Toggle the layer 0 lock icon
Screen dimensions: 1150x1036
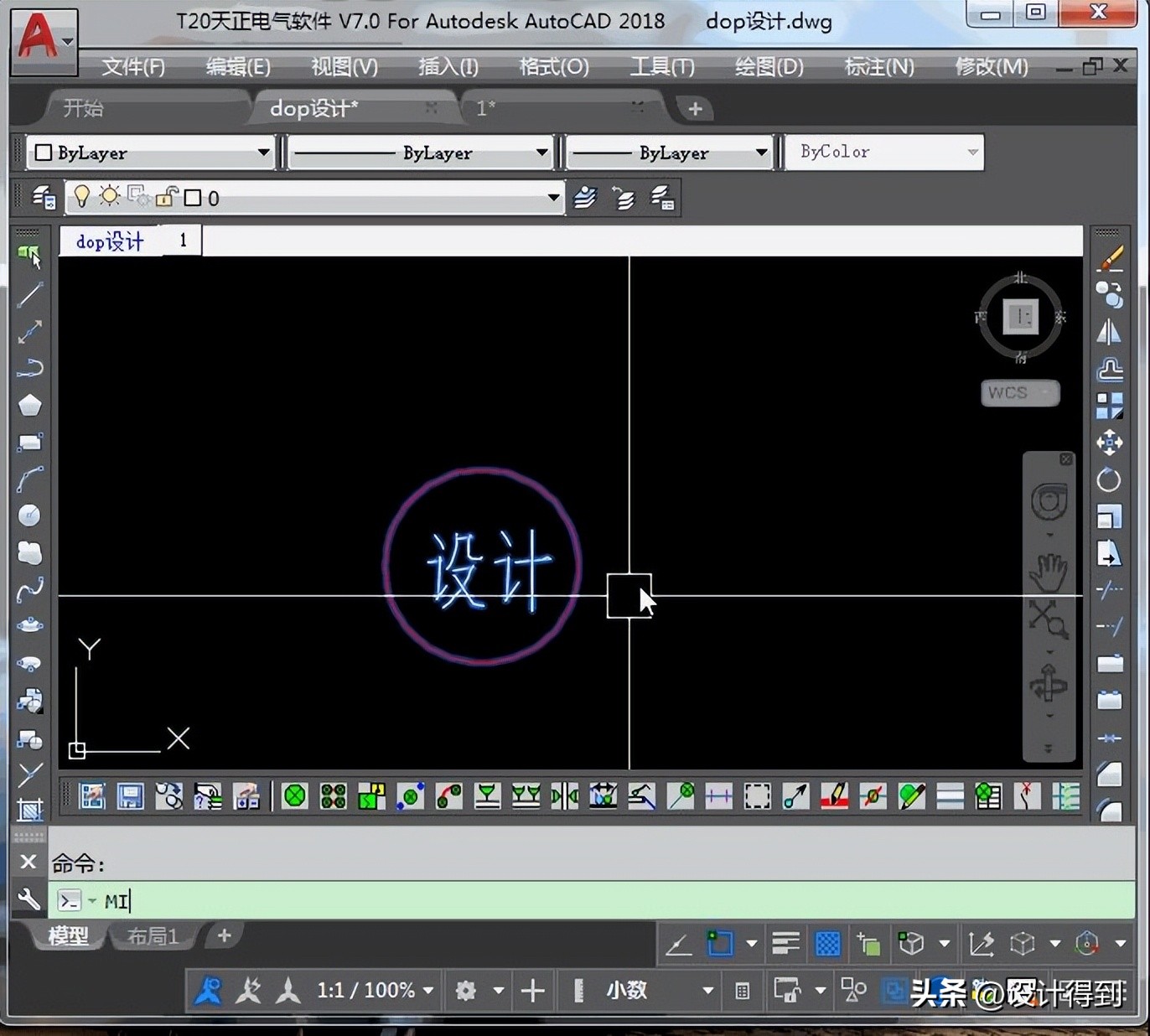(167, 197)
